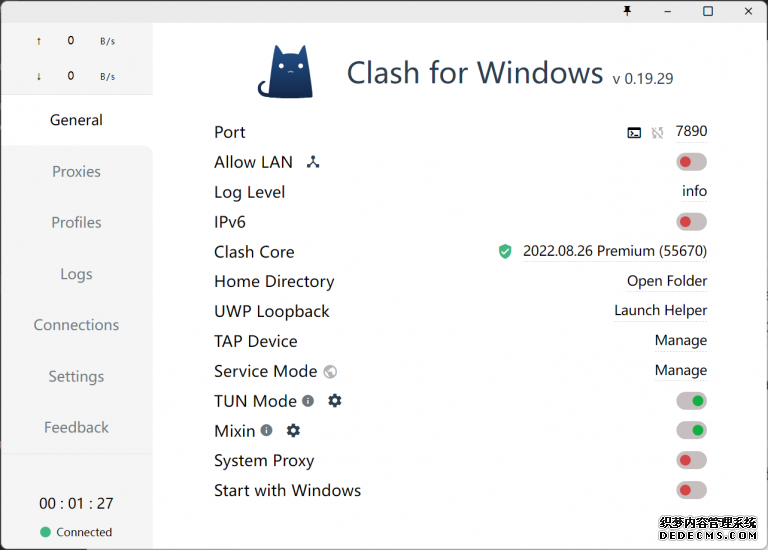Click the green shield icon by Clash Core
This screenshot has height=550, width=768.
[505, 251]
